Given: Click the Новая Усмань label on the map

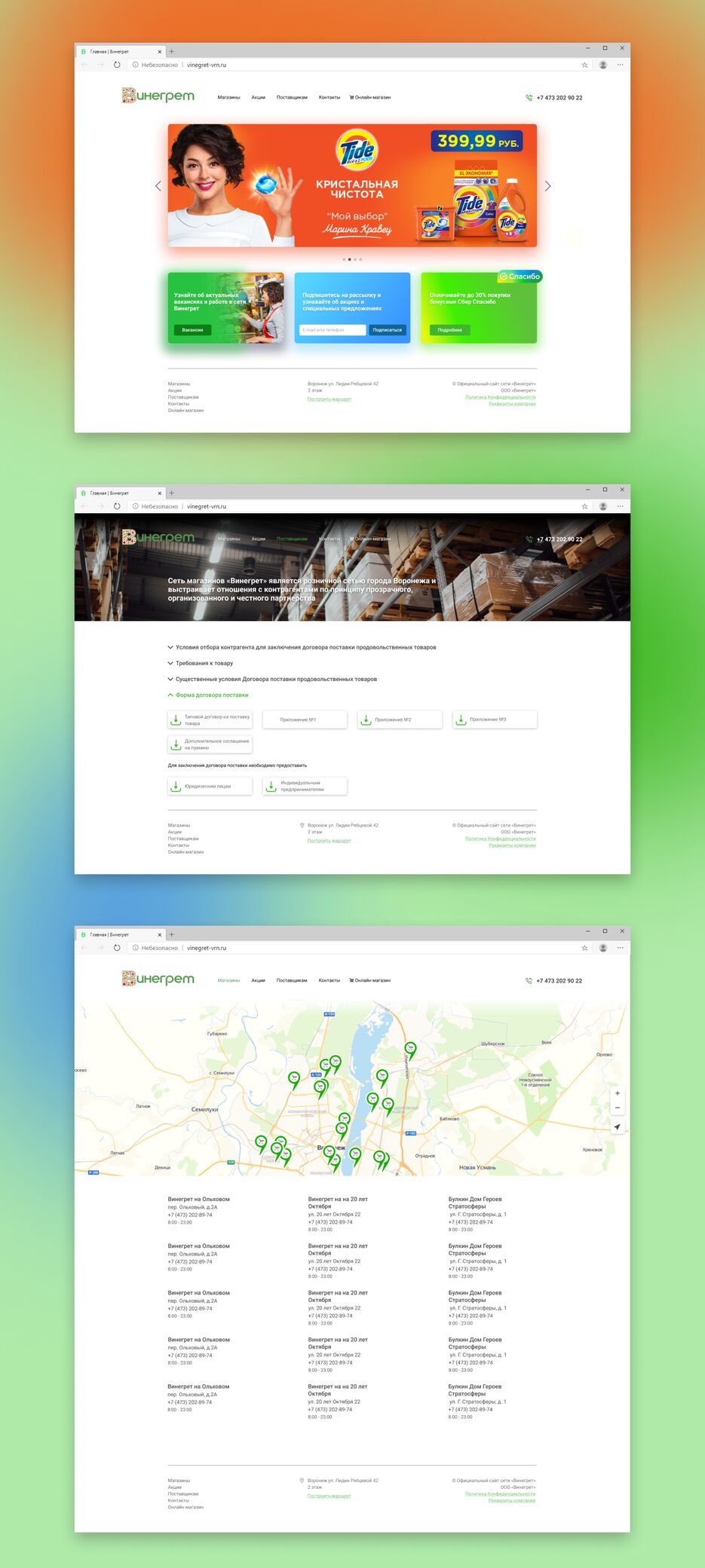Looking at the screenshot, I should tap(477, 1168).
